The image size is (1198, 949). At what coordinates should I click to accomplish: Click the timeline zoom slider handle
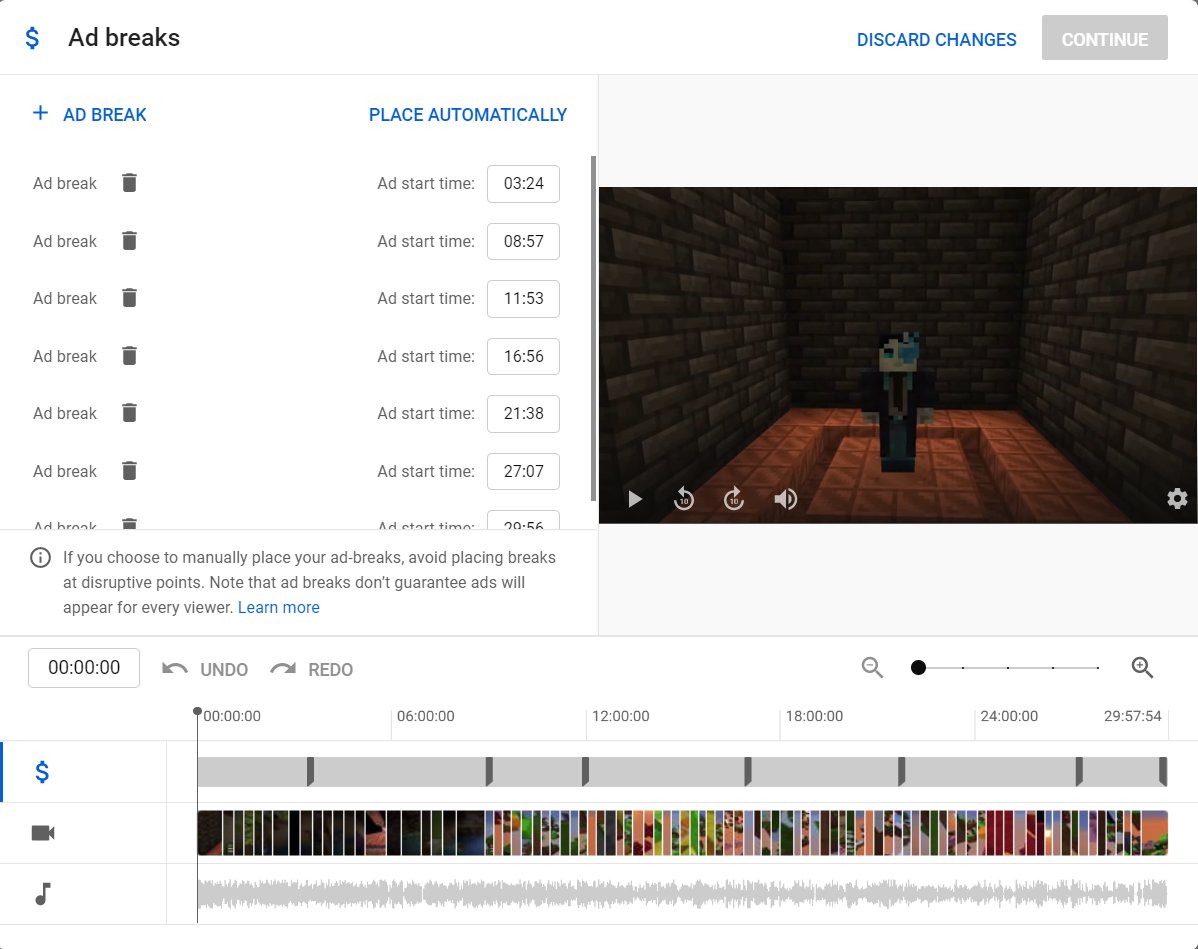(x=918, y=668)
